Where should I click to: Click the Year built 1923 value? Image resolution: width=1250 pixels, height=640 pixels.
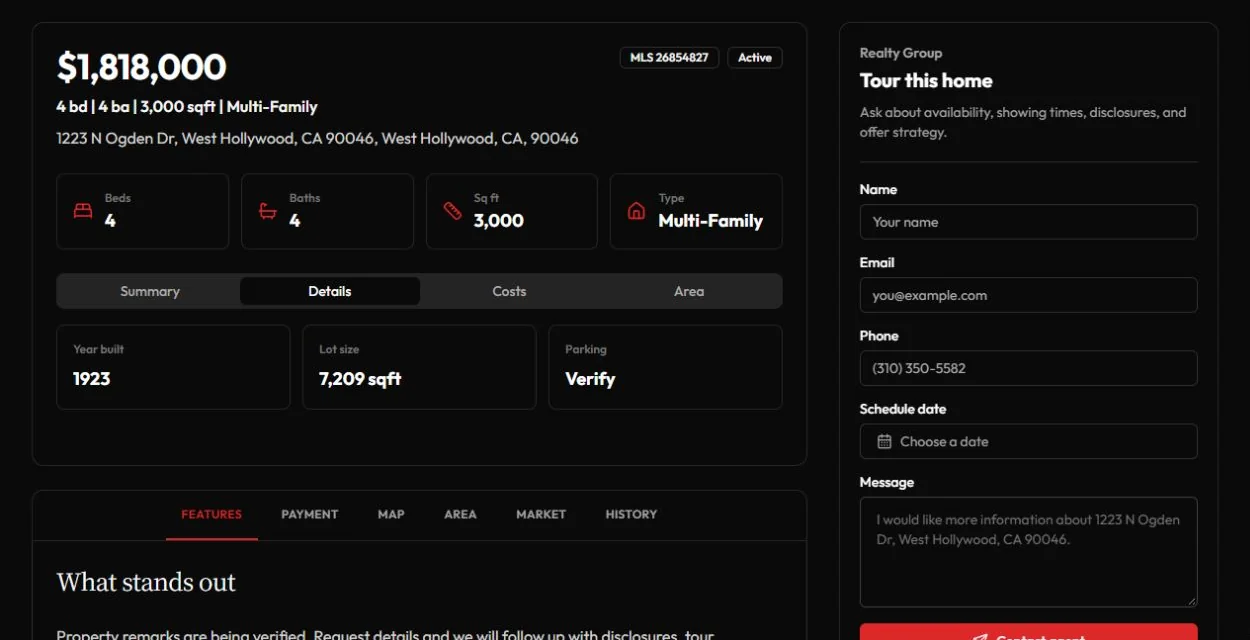point(92,379)
